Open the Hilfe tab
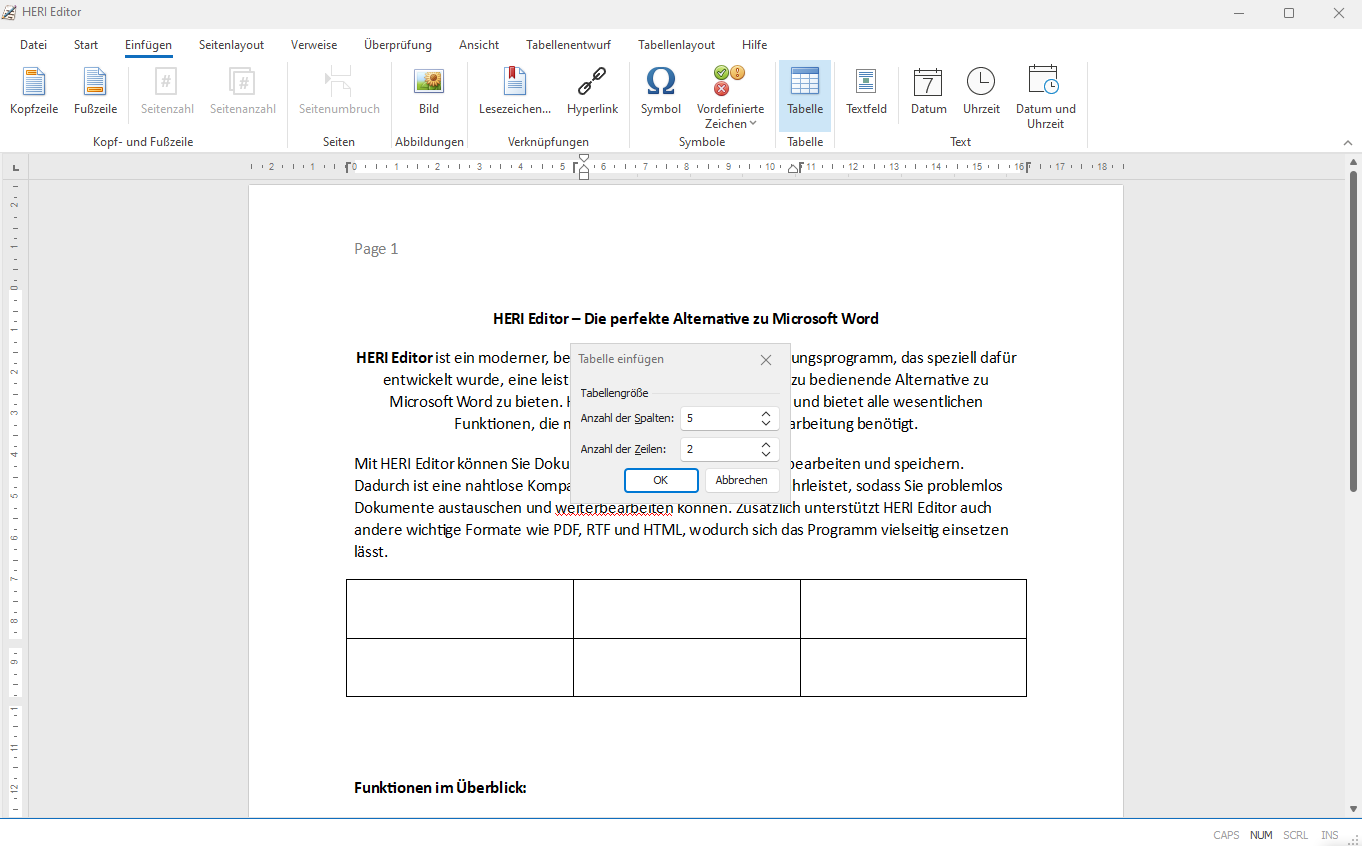1362x846 pixels. tap(755, 45)
